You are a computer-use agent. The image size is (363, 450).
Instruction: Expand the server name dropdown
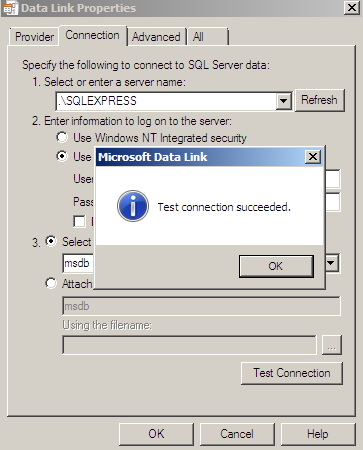284,101
